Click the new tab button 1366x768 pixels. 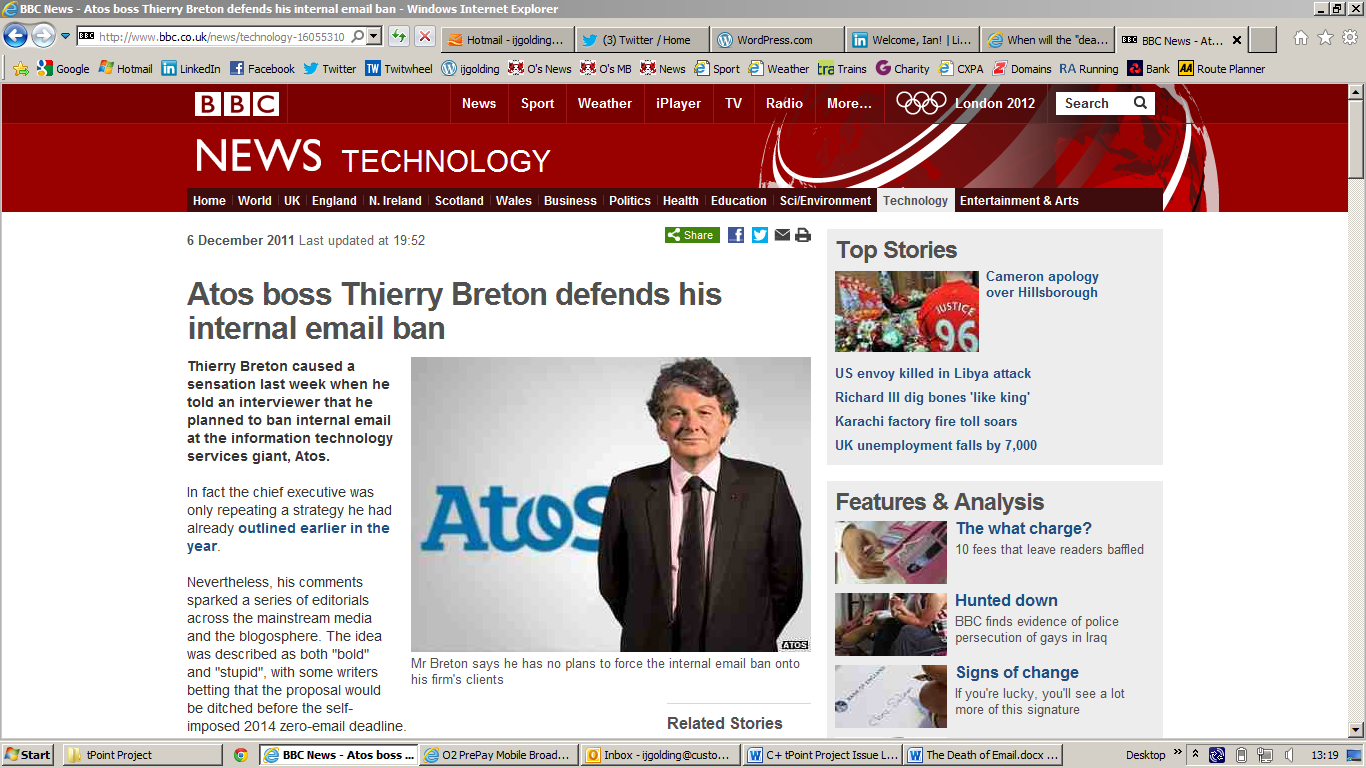(1263, 40)
